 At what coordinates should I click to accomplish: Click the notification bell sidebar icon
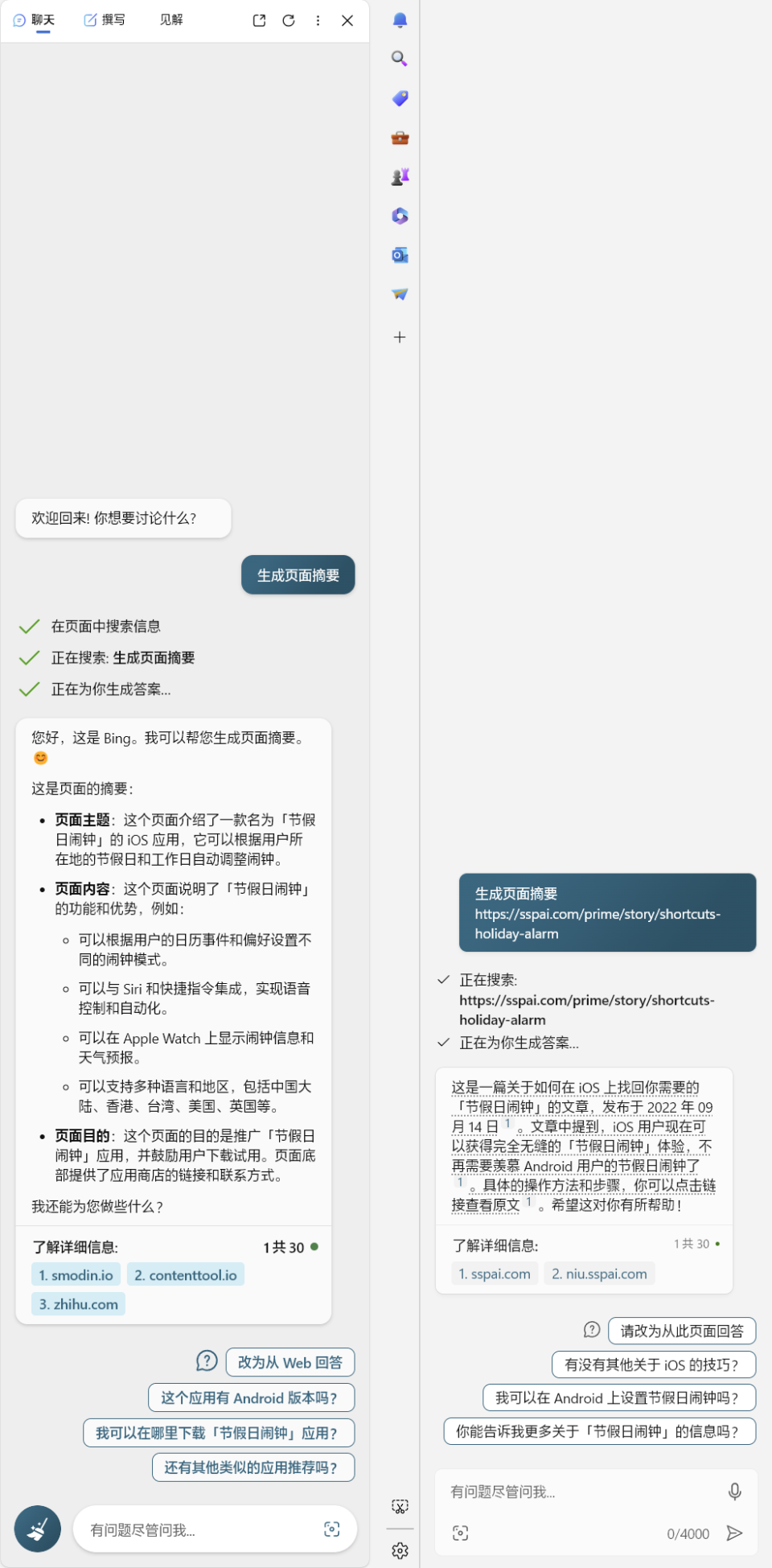[x=400, y=20]
